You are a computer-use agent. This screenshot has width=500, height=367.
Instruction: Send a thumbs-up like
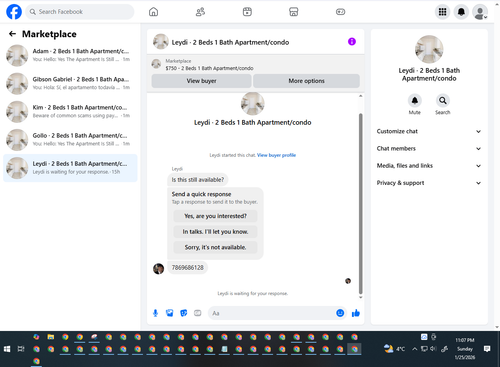[x=356, y=313]
